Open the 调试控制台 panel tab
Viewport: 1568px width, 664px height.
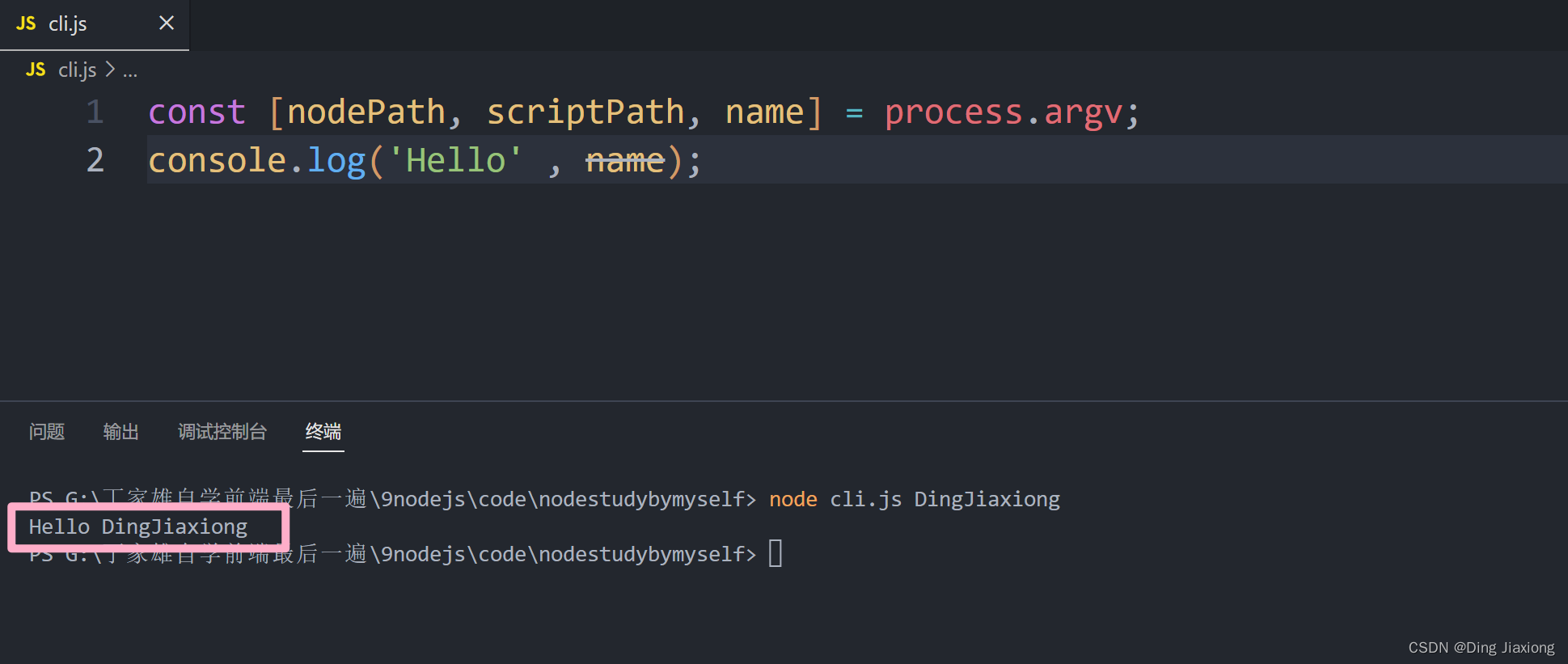tap(222, 432)
